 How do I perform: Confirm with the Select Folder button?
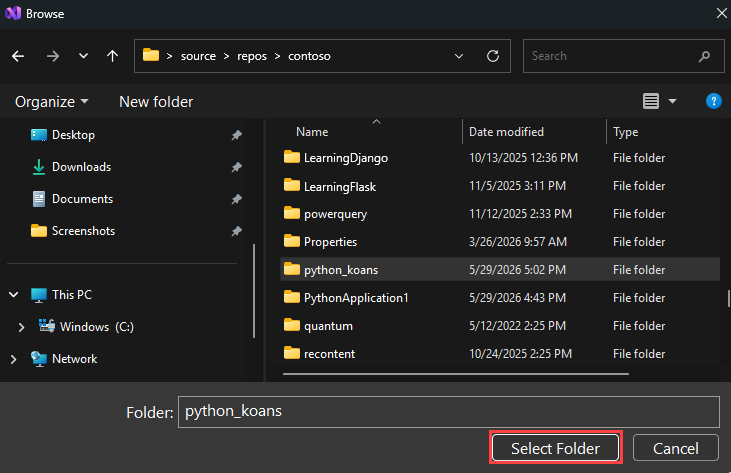[x=556, y=448]
